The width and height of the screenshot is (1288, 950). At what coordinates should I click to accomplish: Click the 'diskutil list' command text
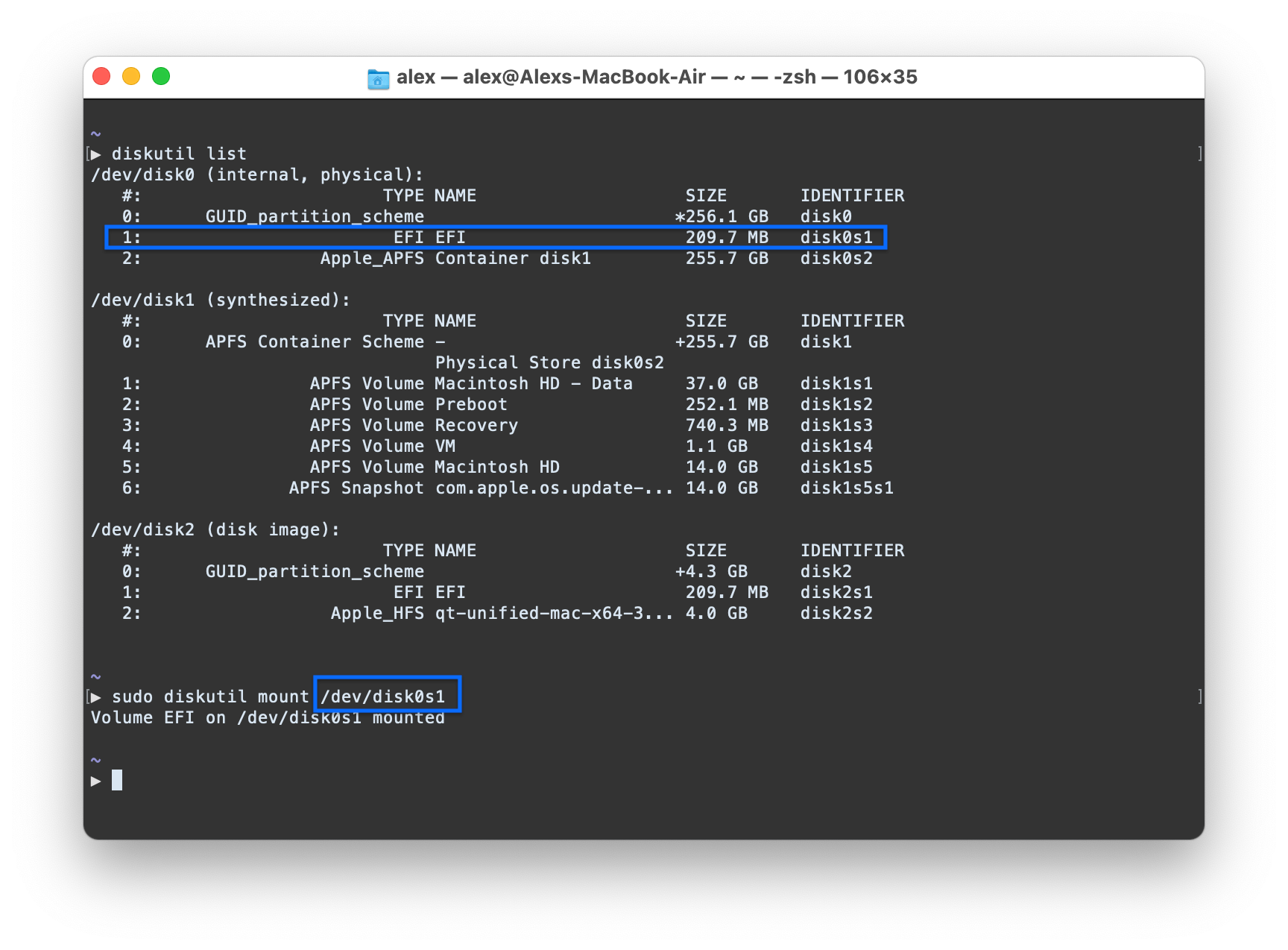(x=179, y=154)
